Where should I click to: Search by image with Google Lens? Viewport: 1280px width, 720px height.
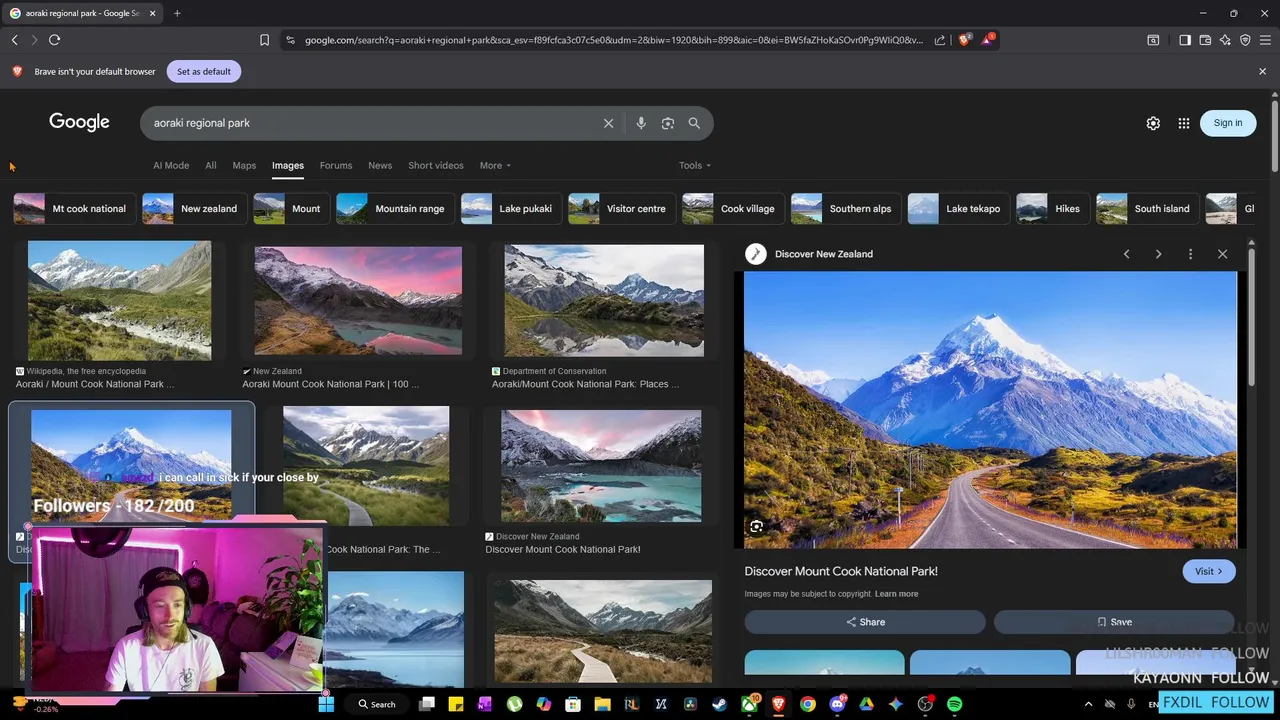coord(668,123)
